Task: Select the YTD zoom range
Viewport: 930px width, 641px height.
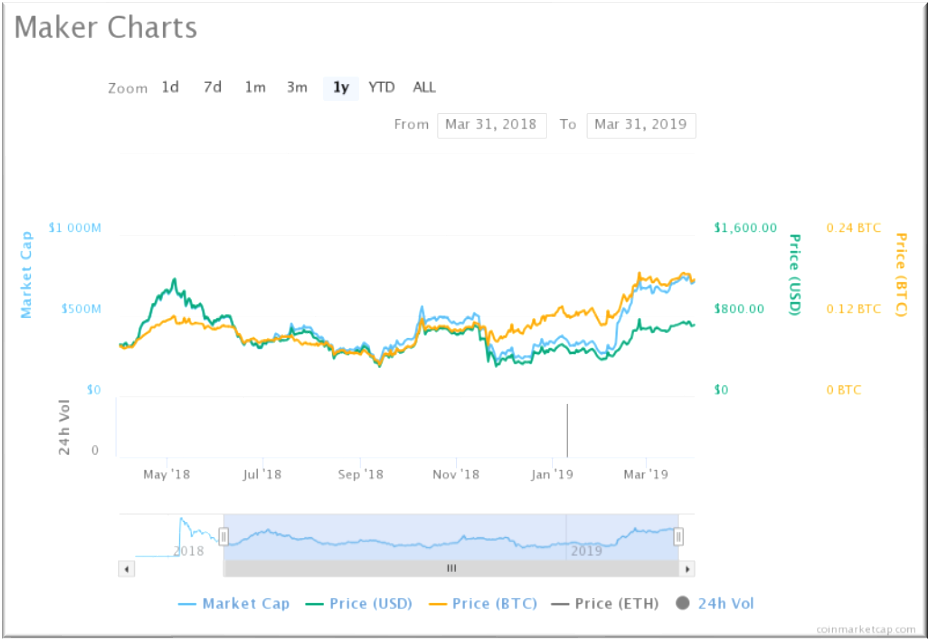Action: pyautogui.click(x=381, y=88)
